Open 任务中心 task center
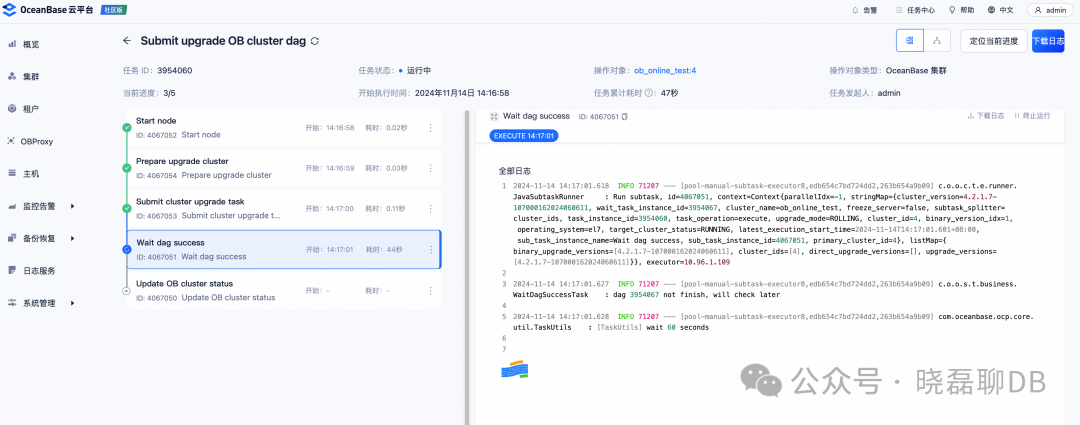The width and height of the screenshot is (1080, 425). click(x=915, y=10)
